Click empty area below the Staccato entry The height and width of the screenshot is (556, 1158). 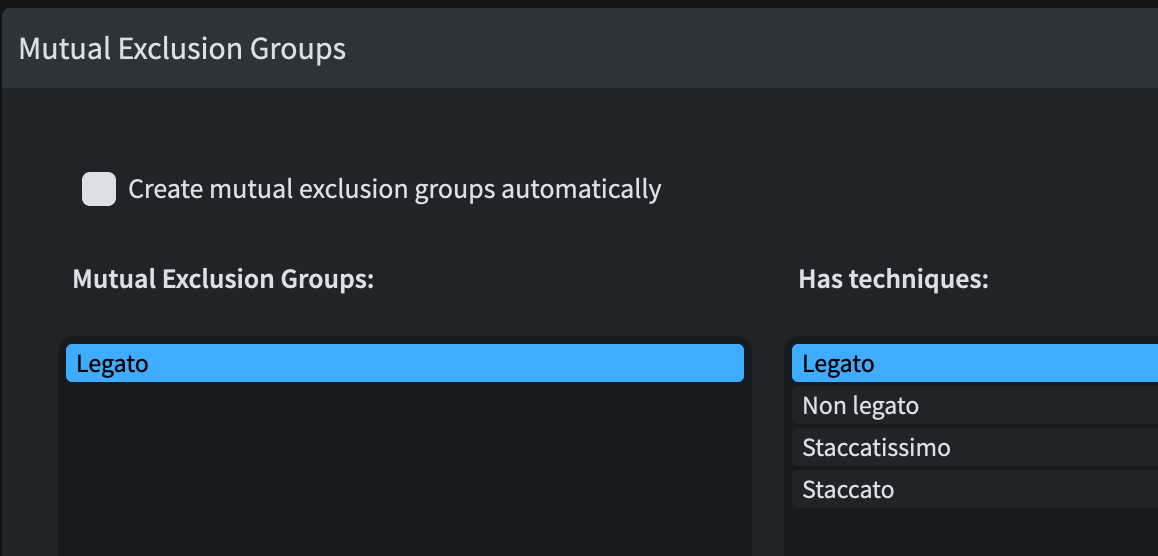[975, 532]
